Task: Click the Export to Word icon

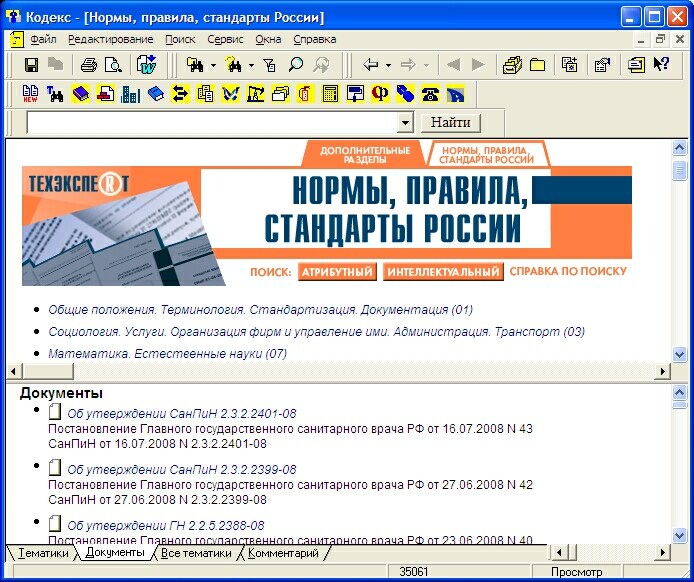Action: click(x=146, y=65)
